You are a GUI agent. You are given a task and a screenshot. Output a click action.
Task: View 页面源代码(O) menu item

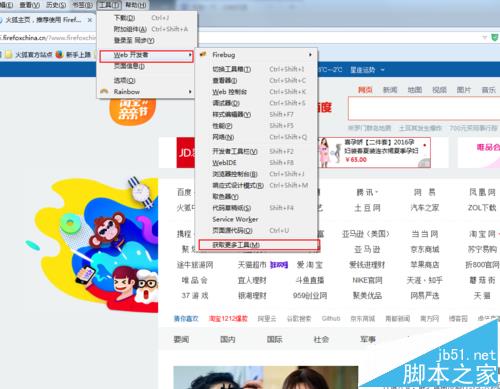coord(256,230)
